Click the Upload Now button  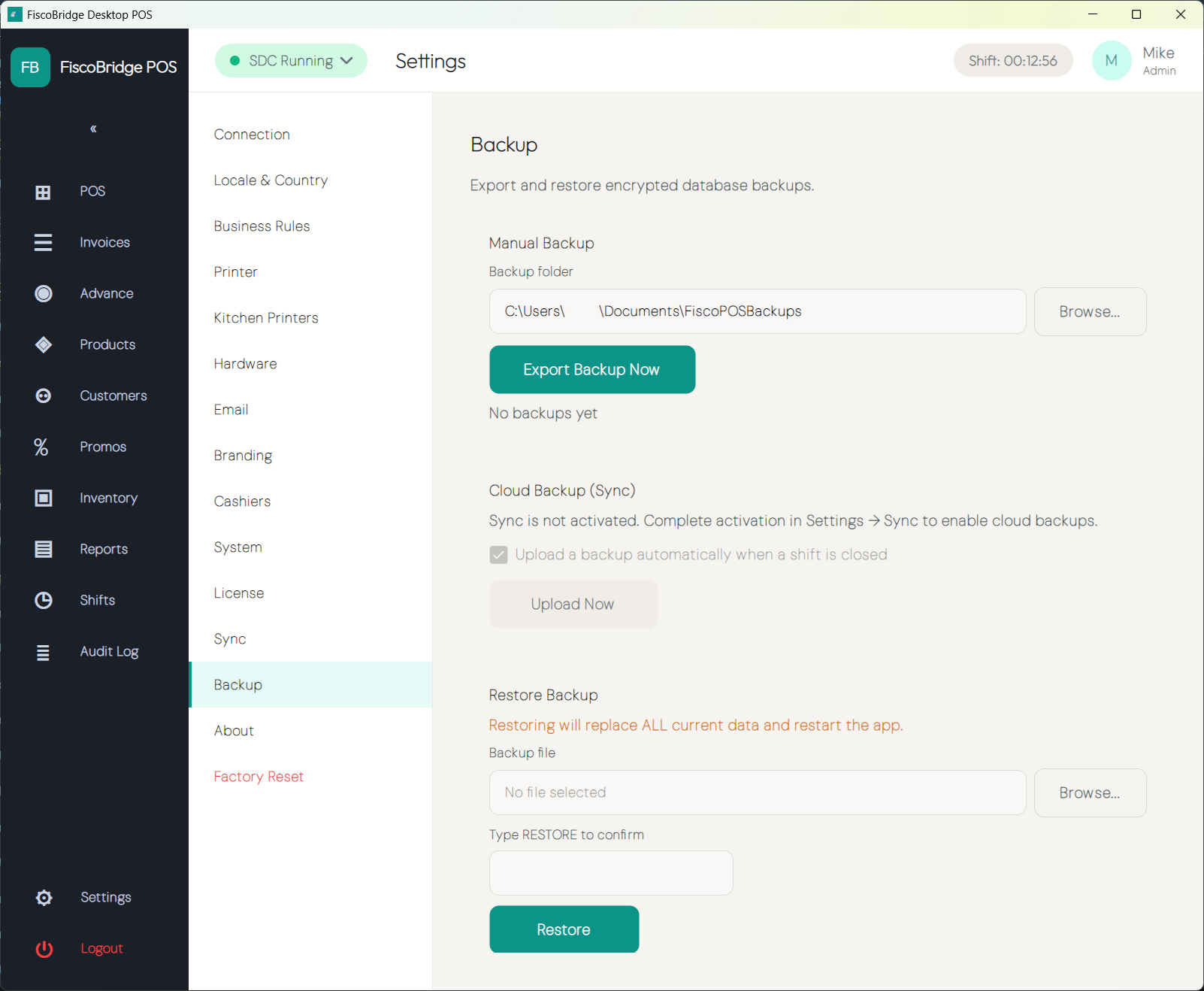(x=573, y=604)
